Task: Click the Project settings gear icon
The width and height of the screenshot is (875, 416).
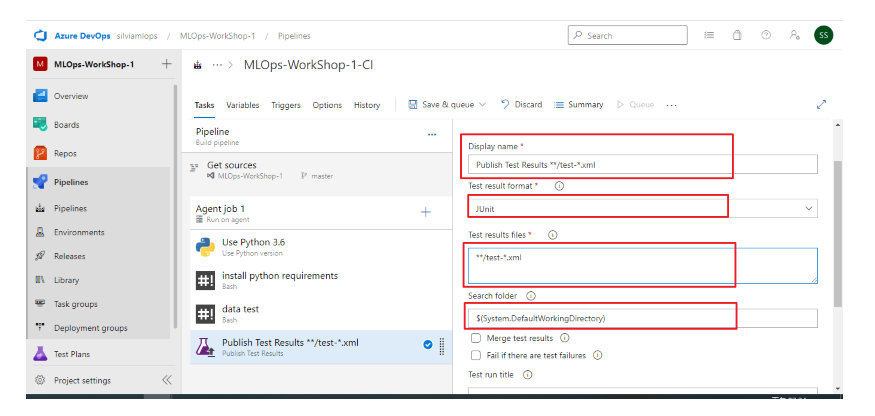Action: coord(40,380)
